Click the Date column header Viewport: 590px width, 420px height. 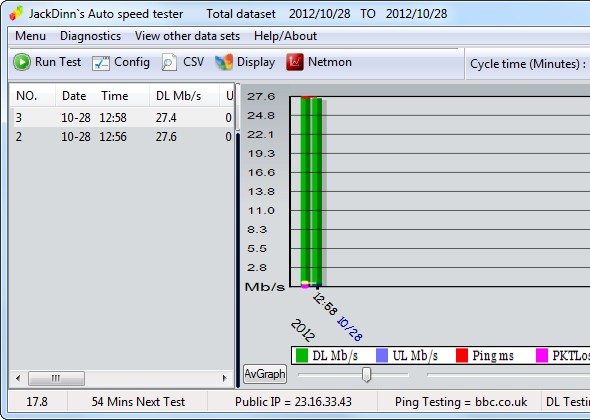pos(74,96)
